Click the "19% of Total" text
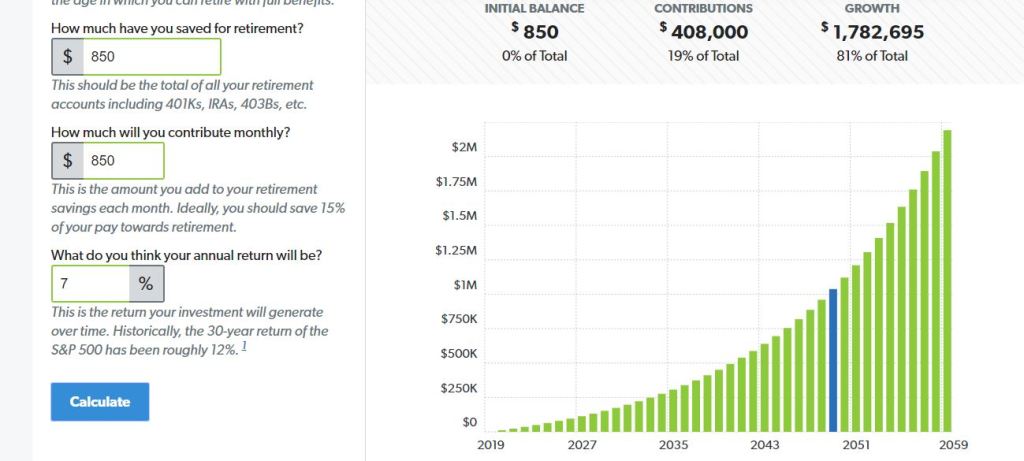The height and width of the screenshot is (461, 1024). tap(704, 56)
